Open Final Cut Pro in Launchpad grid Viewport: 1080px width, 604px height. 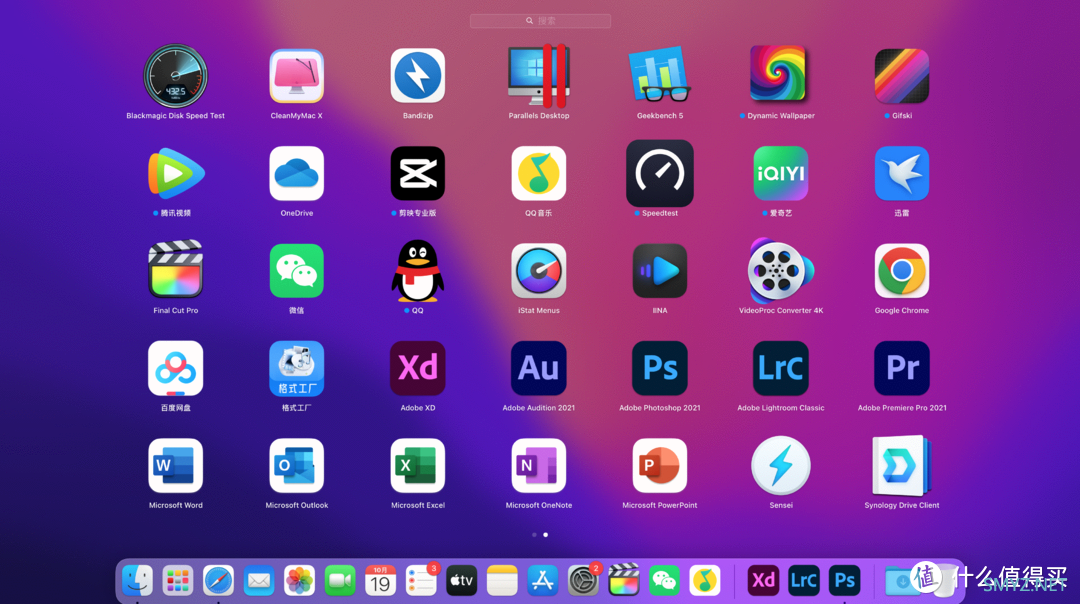tap(176, 271)
